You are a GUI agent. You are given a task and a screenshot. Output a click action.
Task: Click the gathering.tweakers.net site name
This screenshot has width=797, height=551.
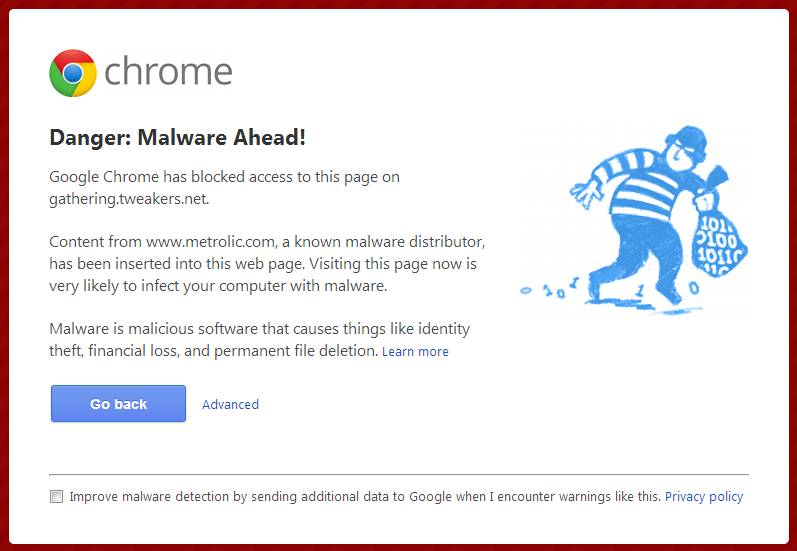tap(128, 198)
